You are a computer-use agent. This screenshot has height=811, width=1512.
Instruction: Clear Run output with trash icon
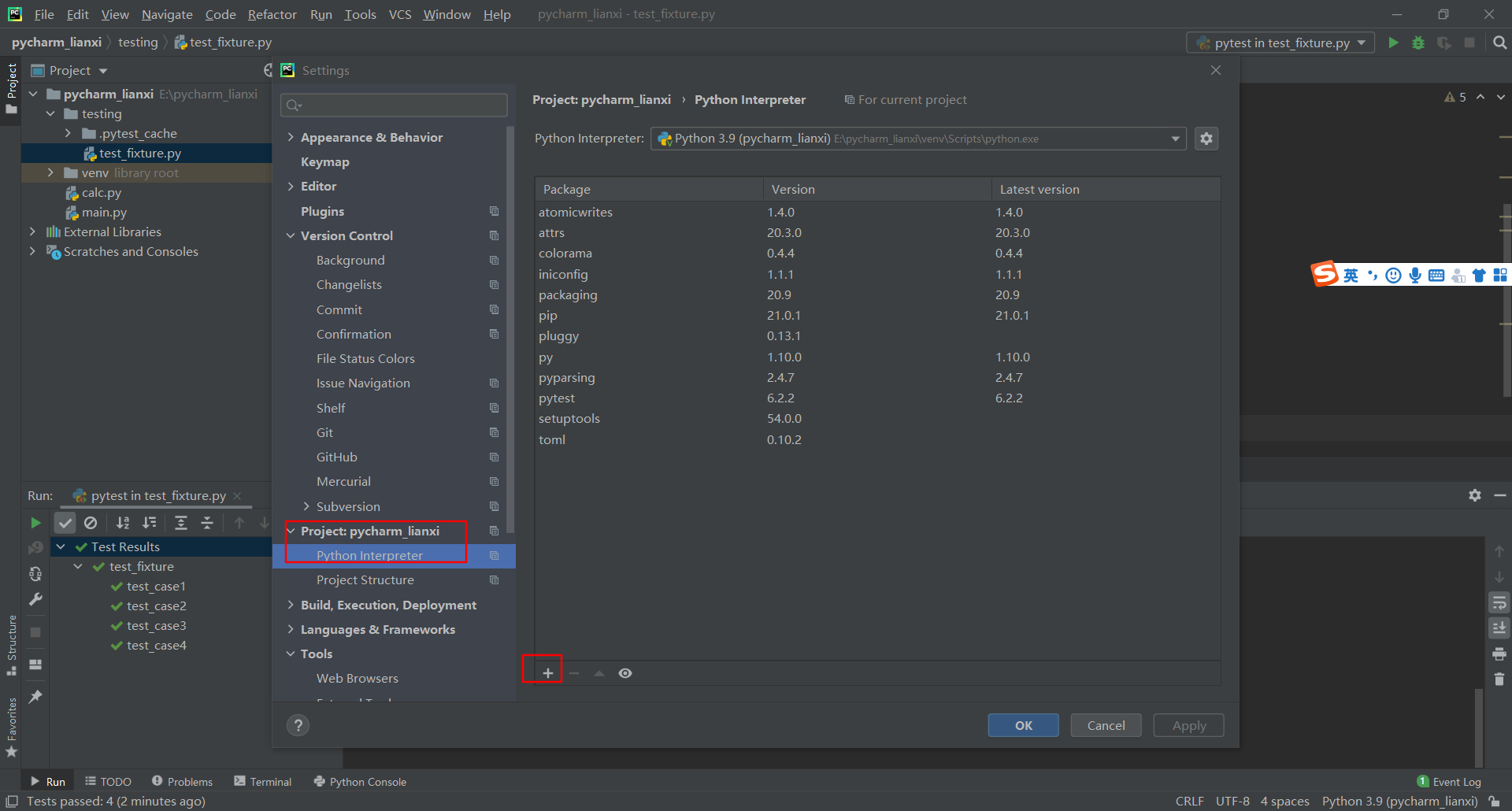click(1499, 679)
